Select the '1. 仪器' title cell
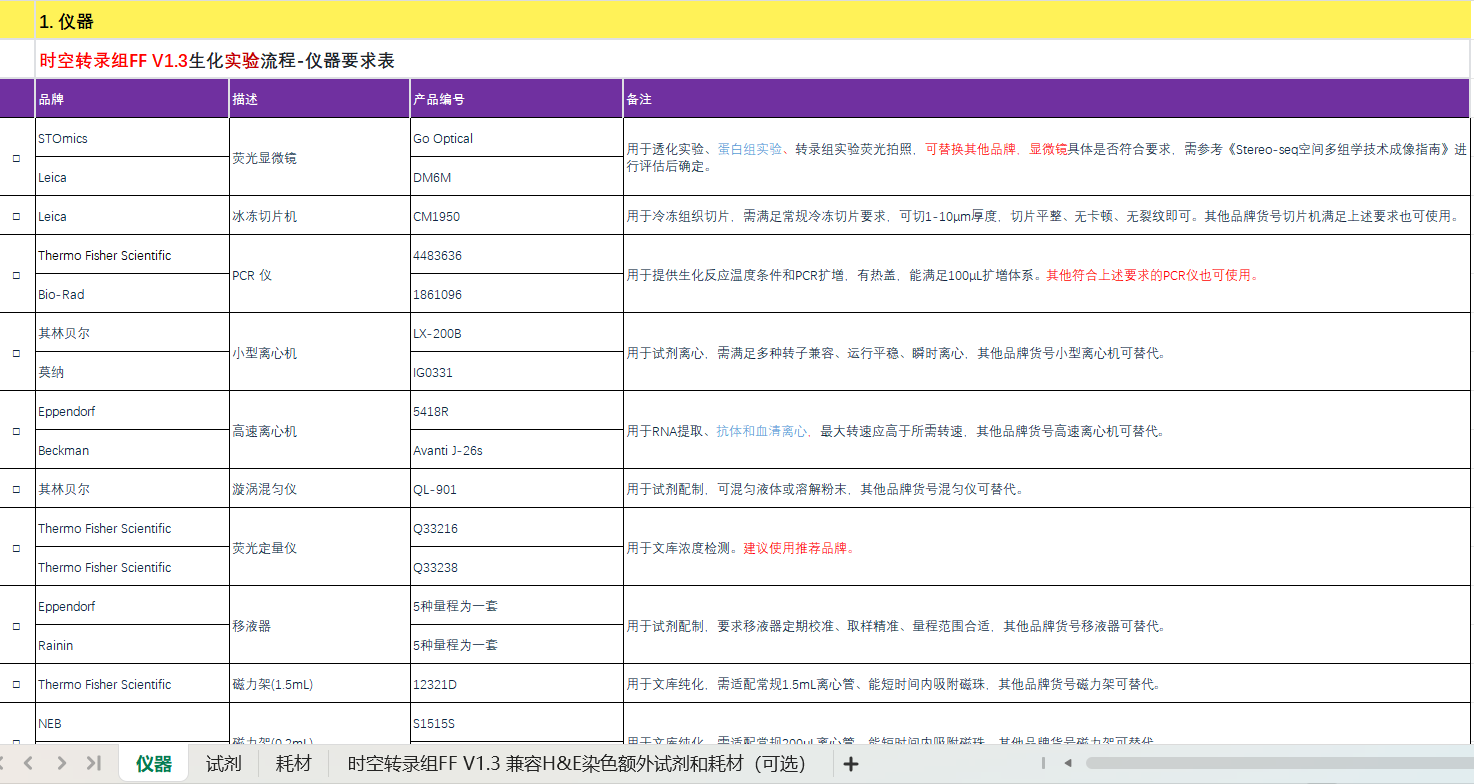1474x784 pixels. coord(752,21)
